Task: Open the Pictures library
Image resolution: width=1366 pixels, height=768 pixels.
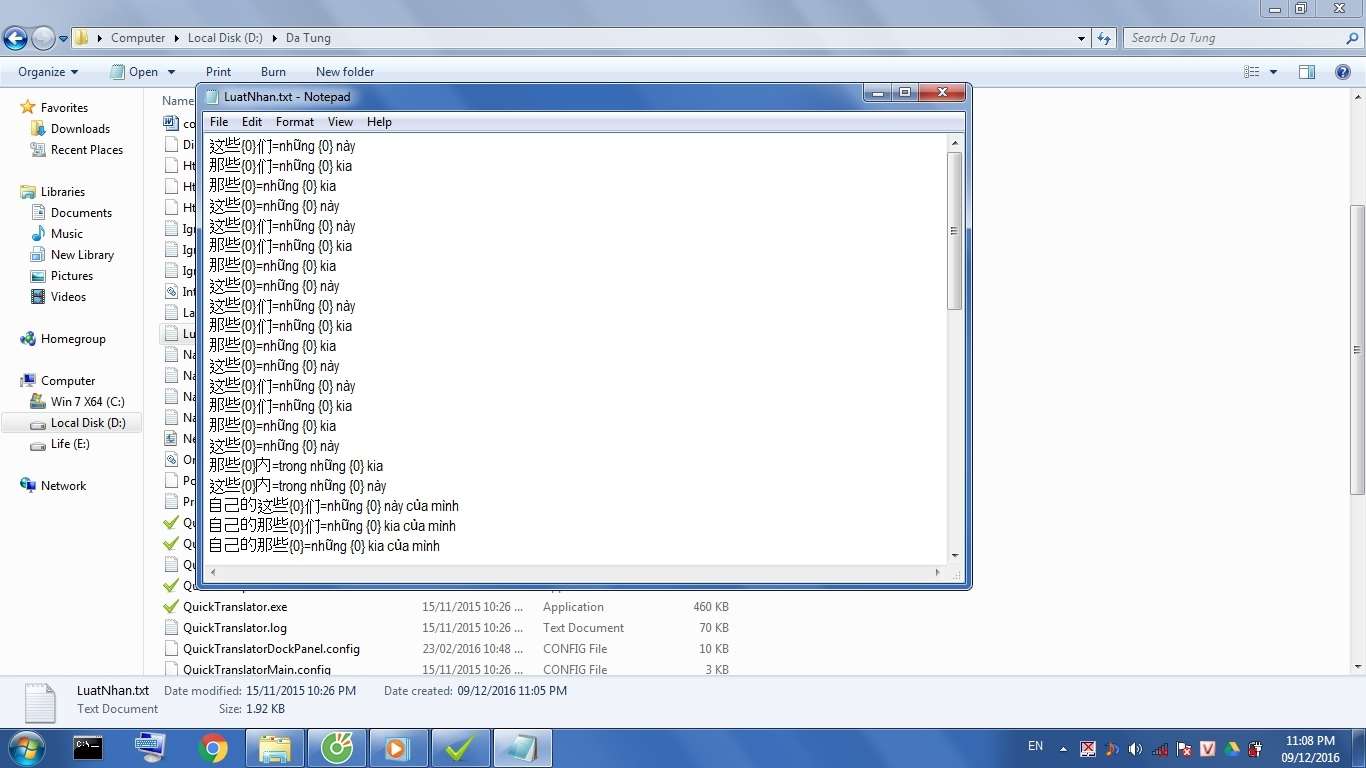Action: 71,276
